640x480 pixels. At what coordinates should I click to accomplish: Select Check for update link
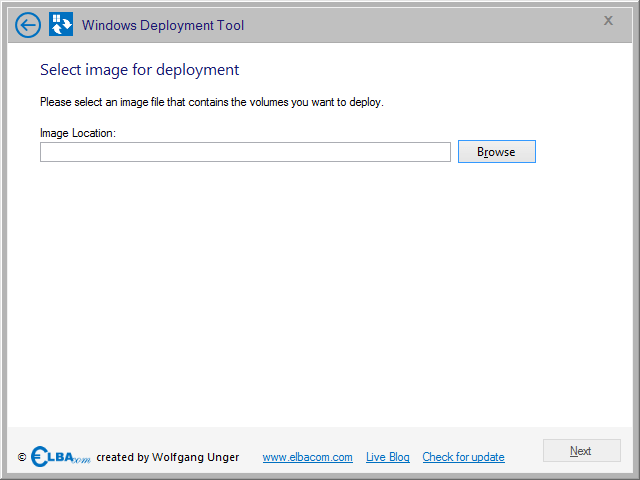pos(463,457)
